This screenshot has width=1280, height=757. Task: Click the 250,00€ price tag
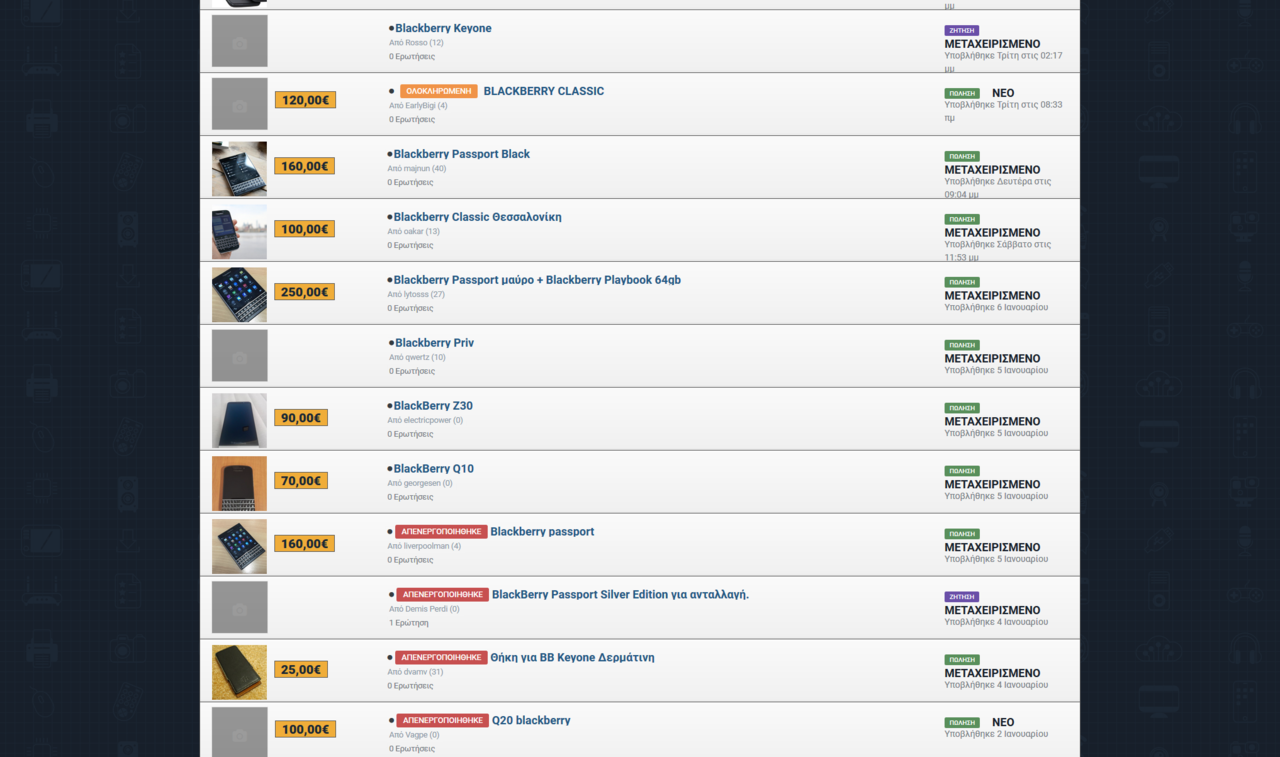[305, 292]
